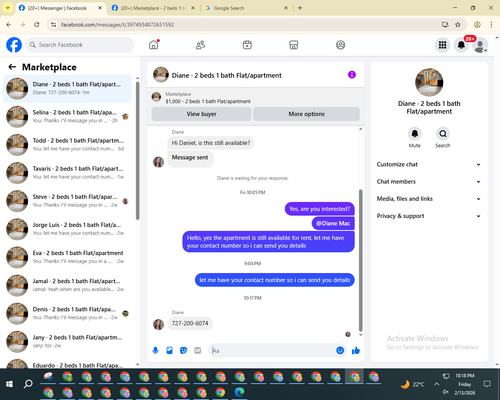
Task: Open Chrome three-dot menu
Action: pyautogui.click(x=491, y=25)
